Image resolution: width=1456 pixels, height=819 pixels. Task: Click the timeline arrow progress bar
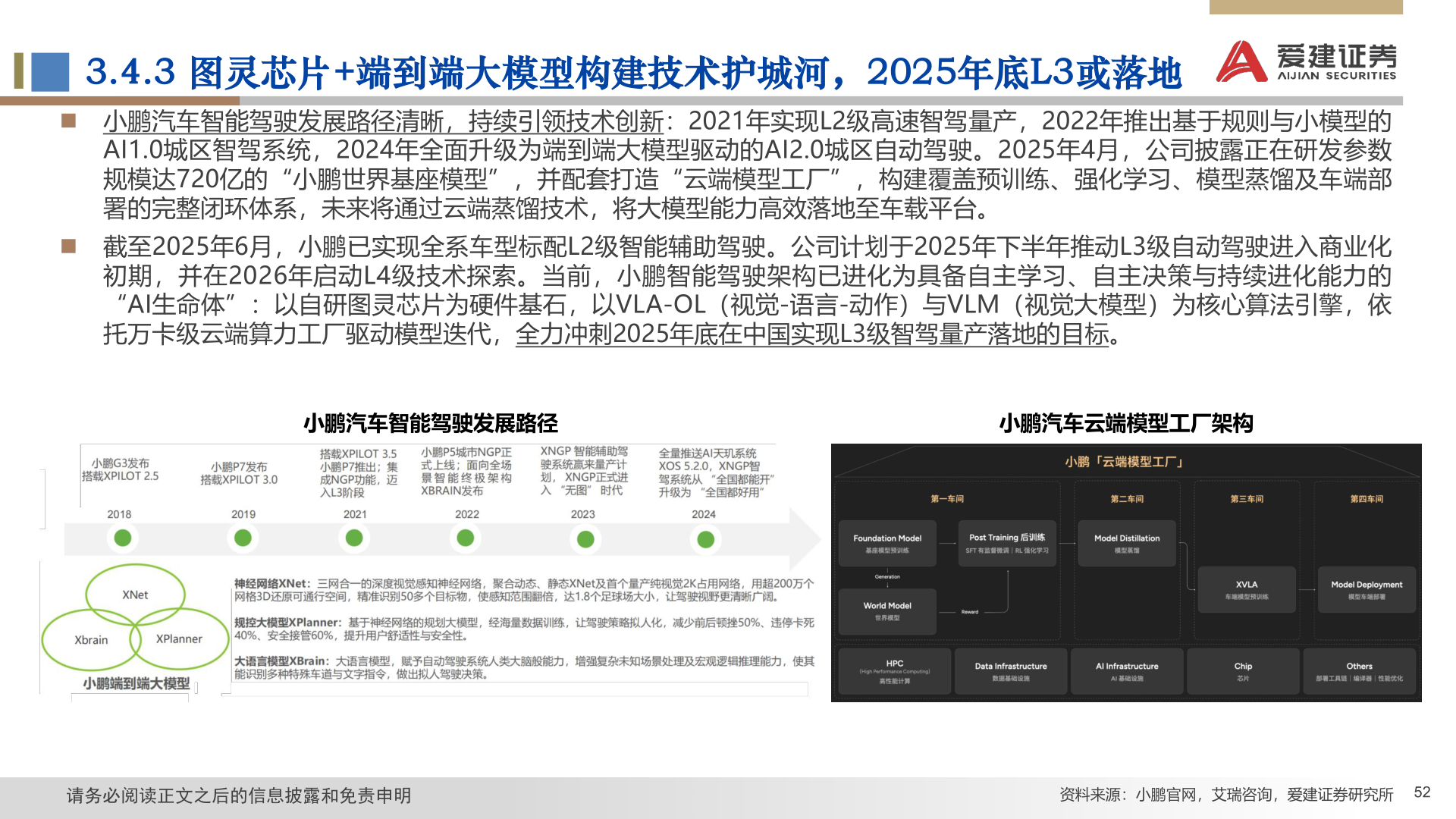click(x=425, y=538)
